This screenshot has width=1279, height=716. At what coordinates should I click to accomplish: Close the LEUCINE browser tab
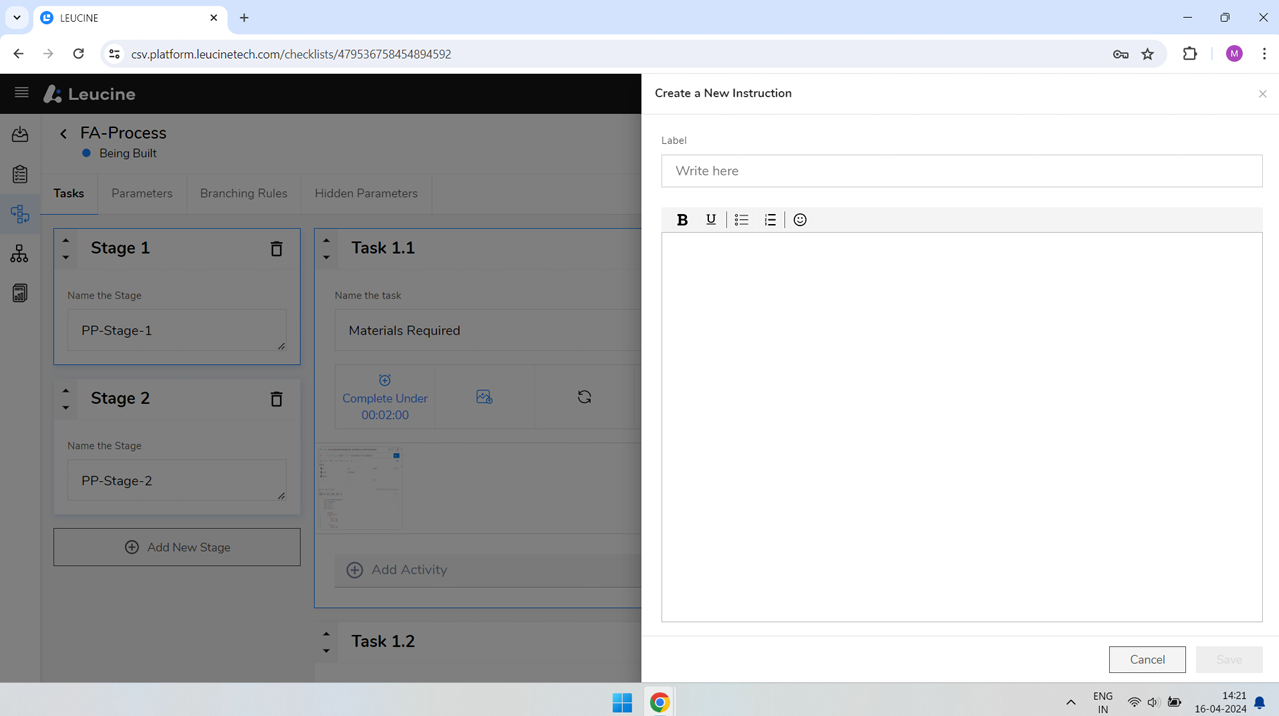(x=213, y=18)
